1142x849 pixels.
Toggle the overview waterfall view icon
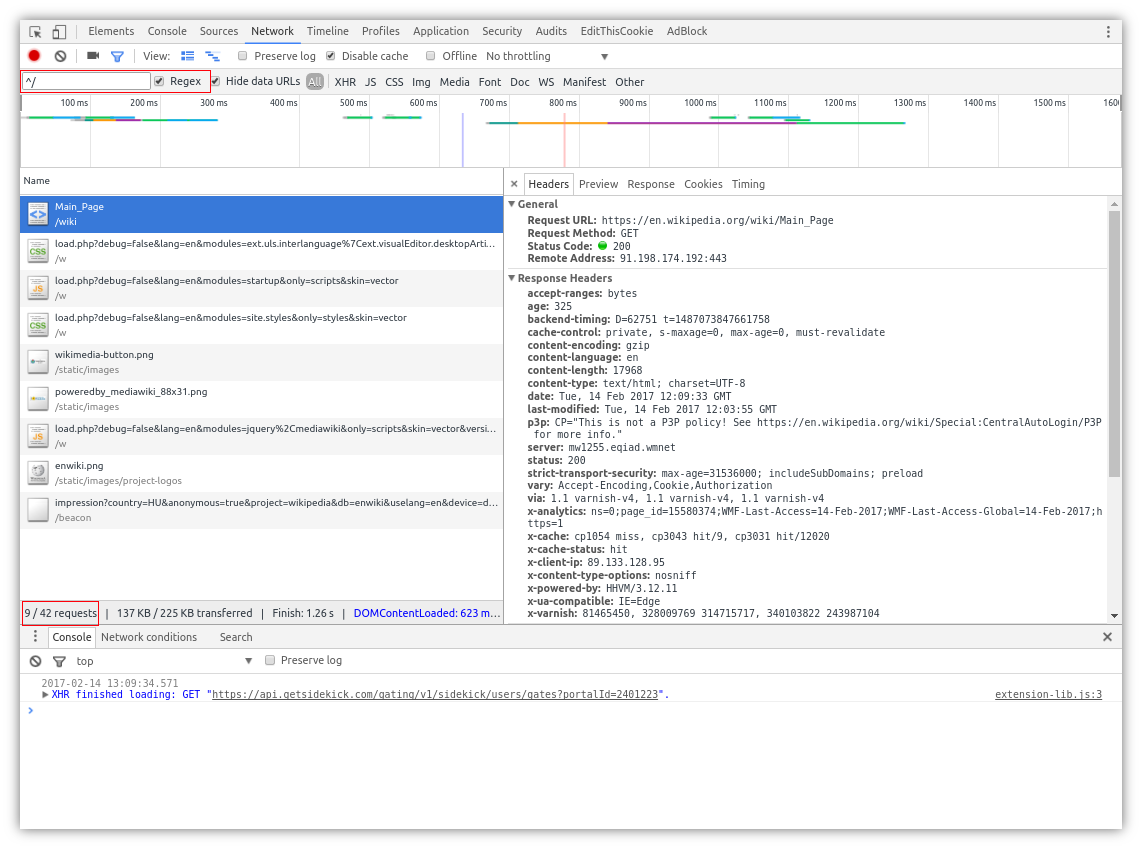[x=213, y=56]
